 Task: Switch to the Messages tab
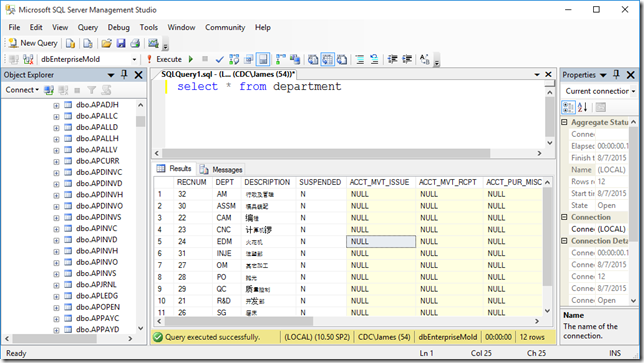[x=221, y=170]
